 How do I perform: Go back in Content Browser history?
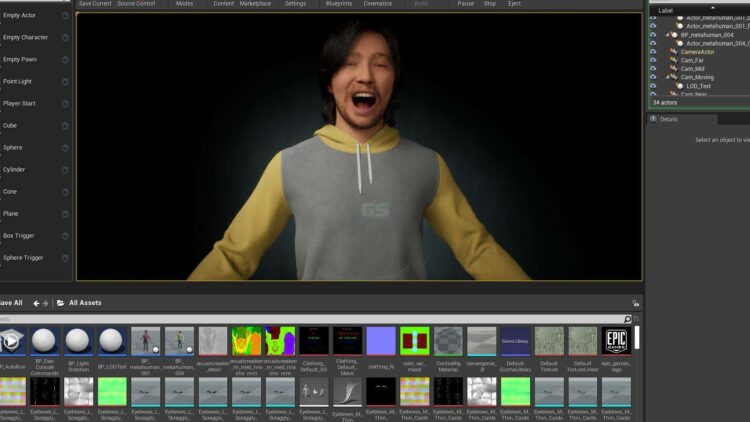[36, 303]
